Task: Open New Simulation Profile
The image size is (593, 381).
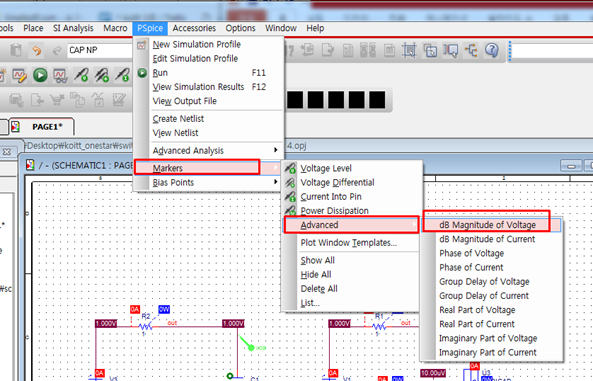Action: pos(197,44)
